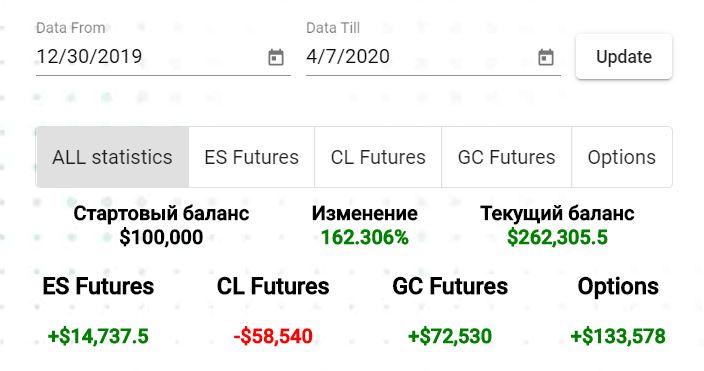Screen dimensions: 704x371
Task: Open the Data Till calendar picker icon
Action: [546, 57]
